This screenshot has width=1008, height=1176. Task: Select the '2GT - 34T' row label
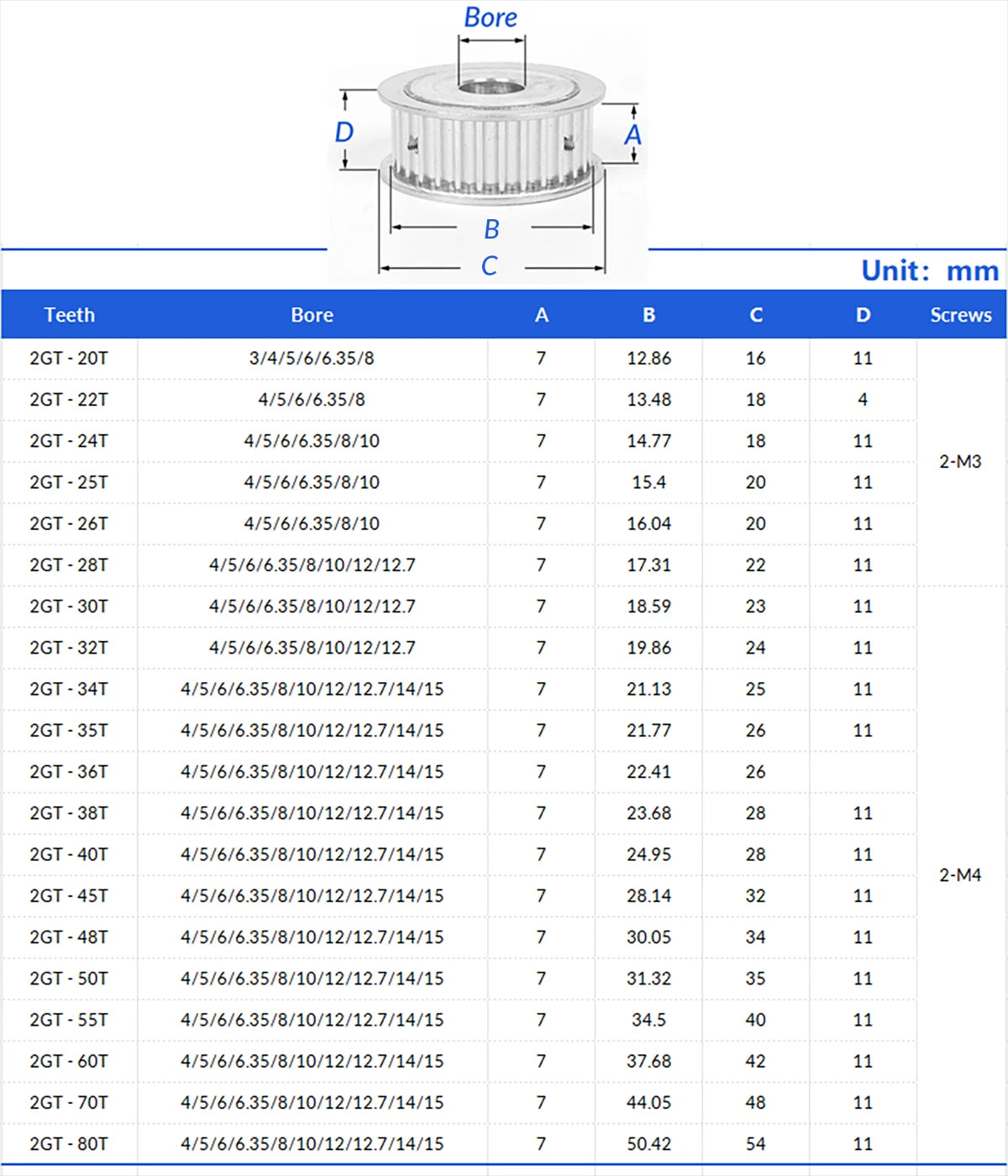pyautogui.click(x=69, y=689)
